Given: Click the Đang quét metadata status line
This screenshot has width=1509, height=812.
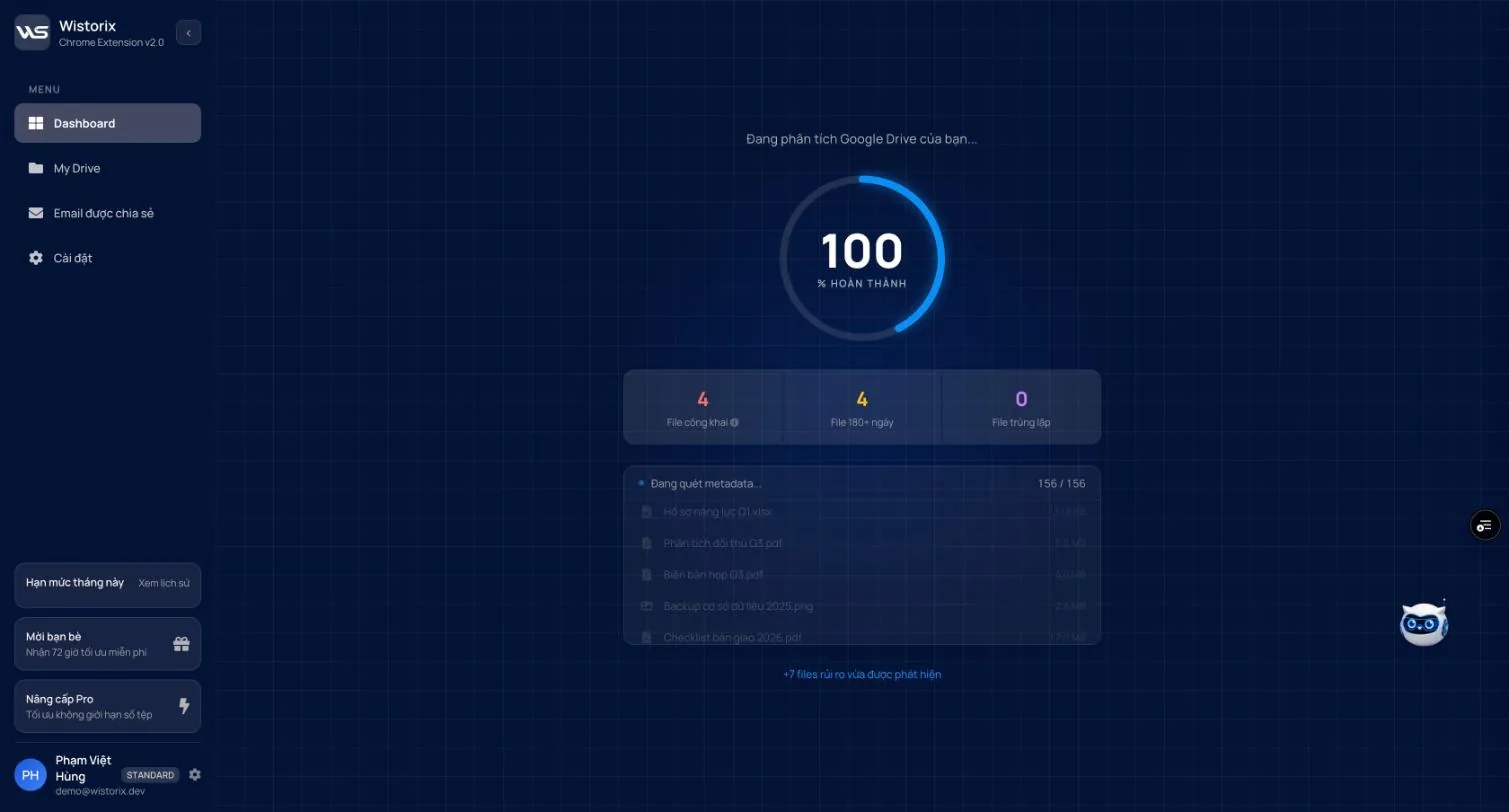Looking at the screenshot, I should pyautogui.click(x=706, y=483).
